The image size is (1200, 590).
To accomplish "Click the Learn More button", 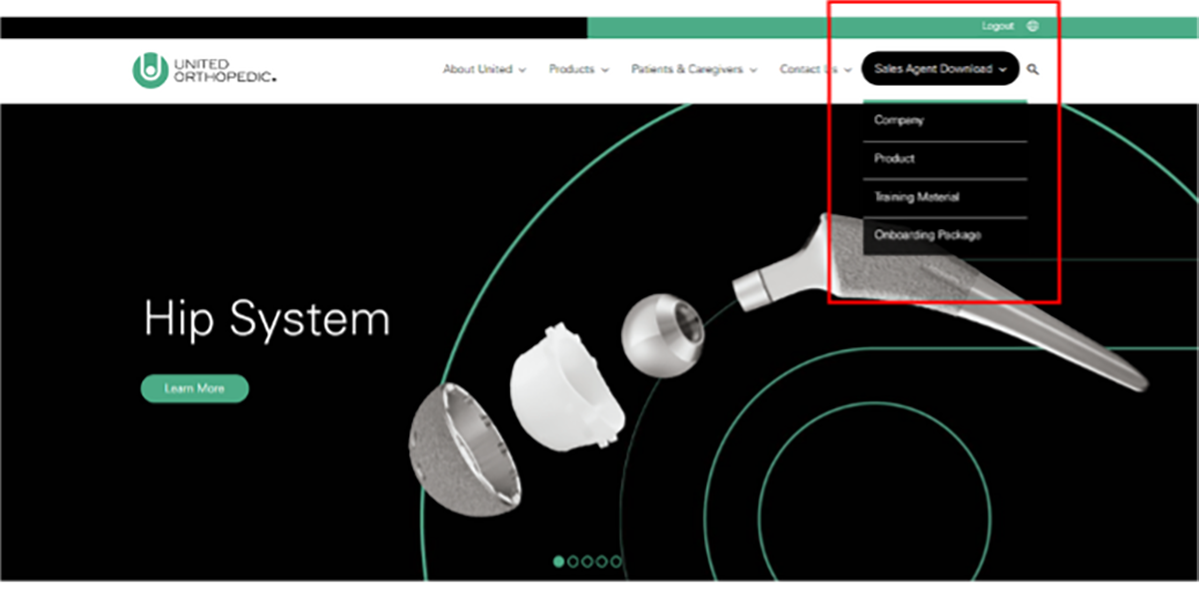I will point(194,388).
